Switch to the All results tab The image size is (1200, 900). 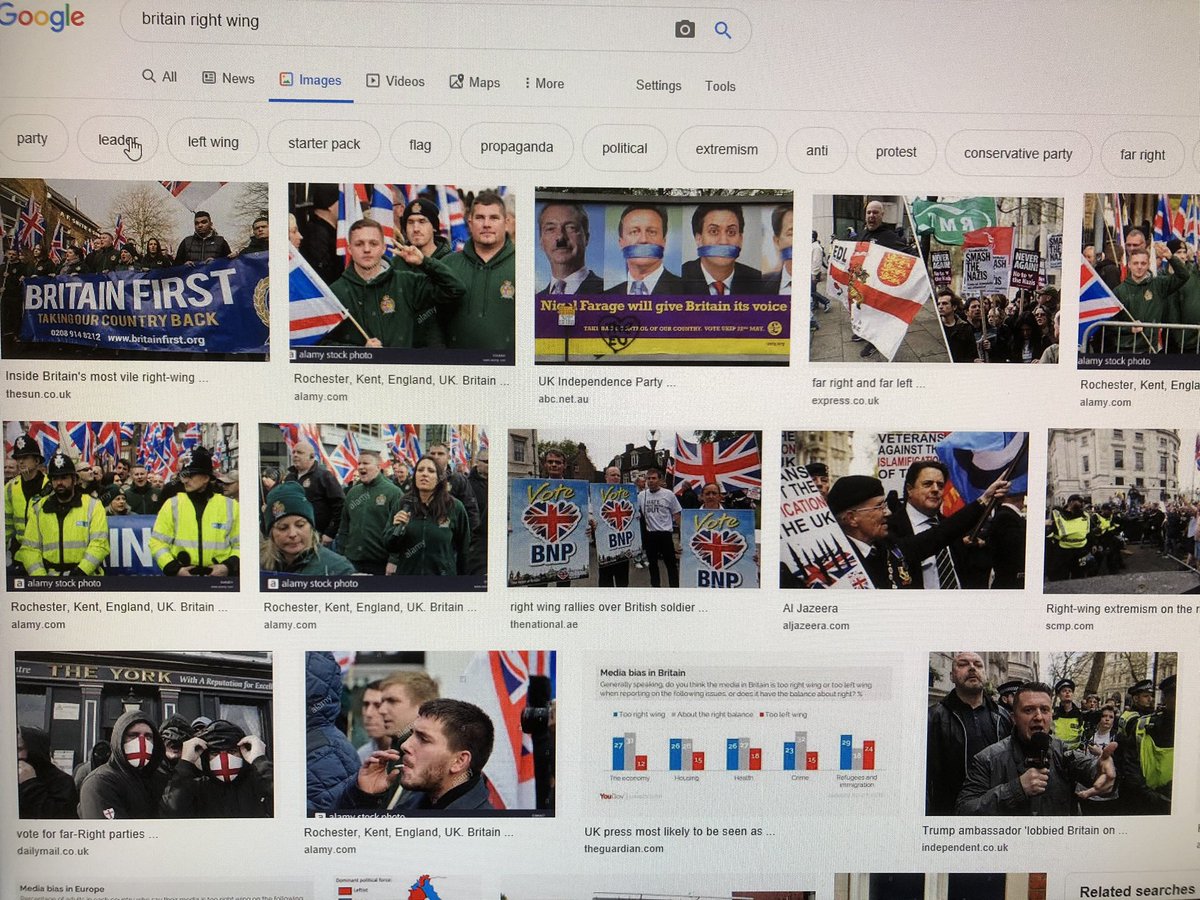click(160, 76)
